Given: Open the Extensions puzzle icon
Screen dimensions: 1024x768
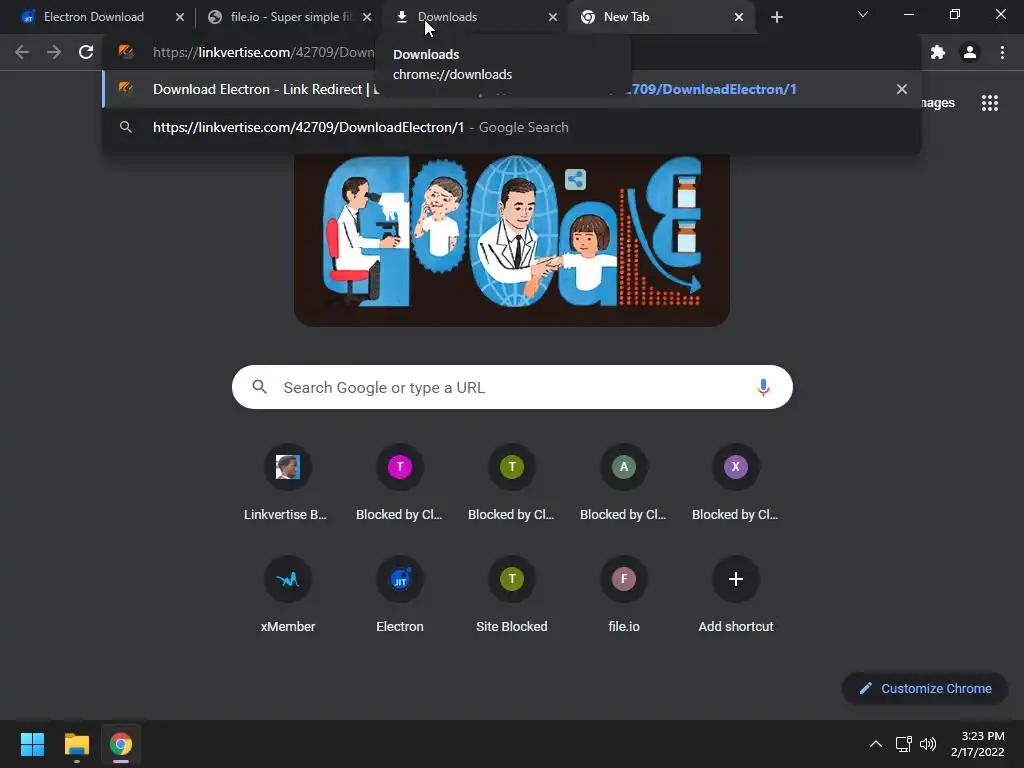Looking at the screenshot, I should click(x=938, y=52).
